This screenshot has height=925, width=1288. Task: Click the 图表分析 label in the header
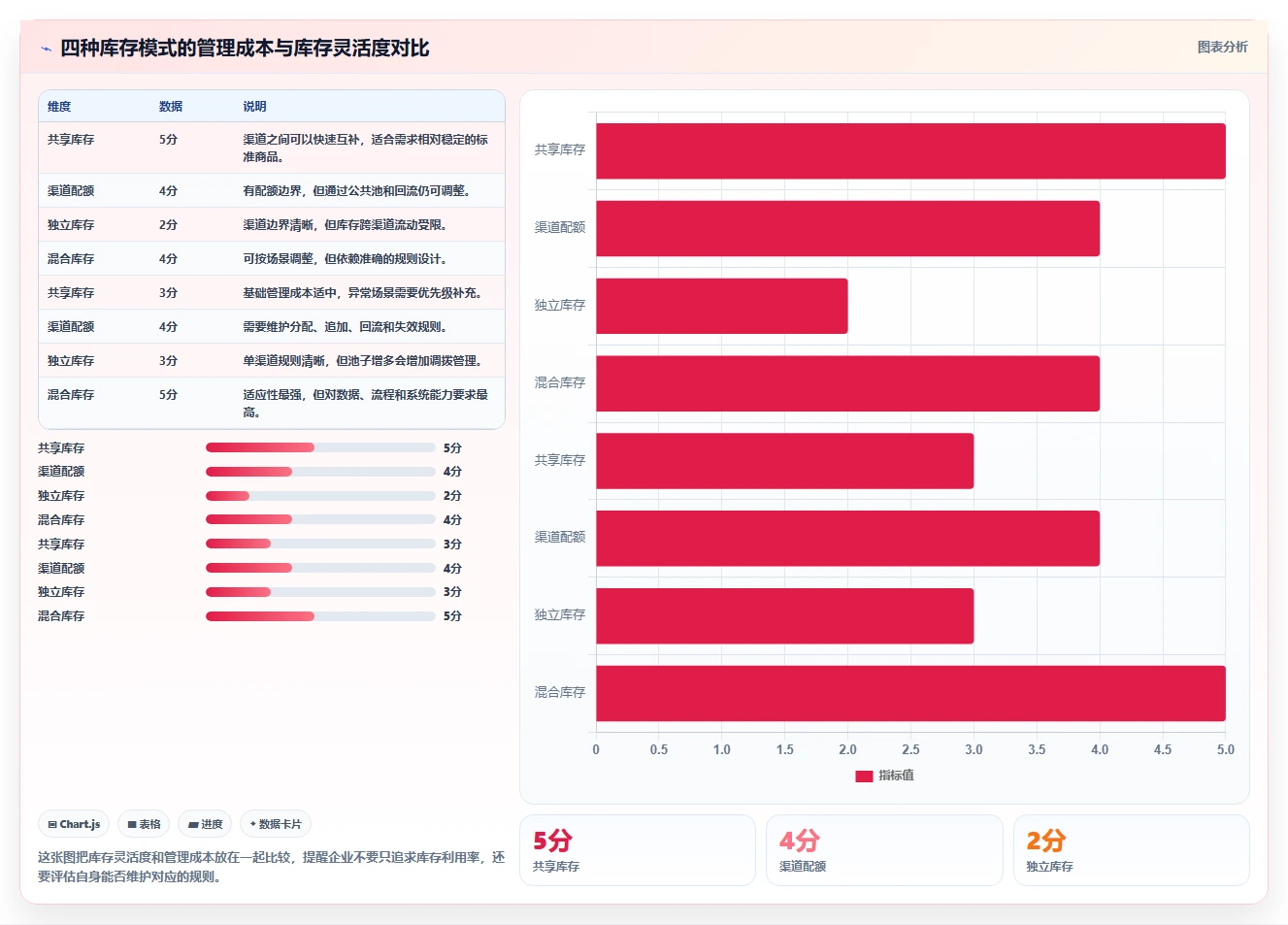(1222, 47)
